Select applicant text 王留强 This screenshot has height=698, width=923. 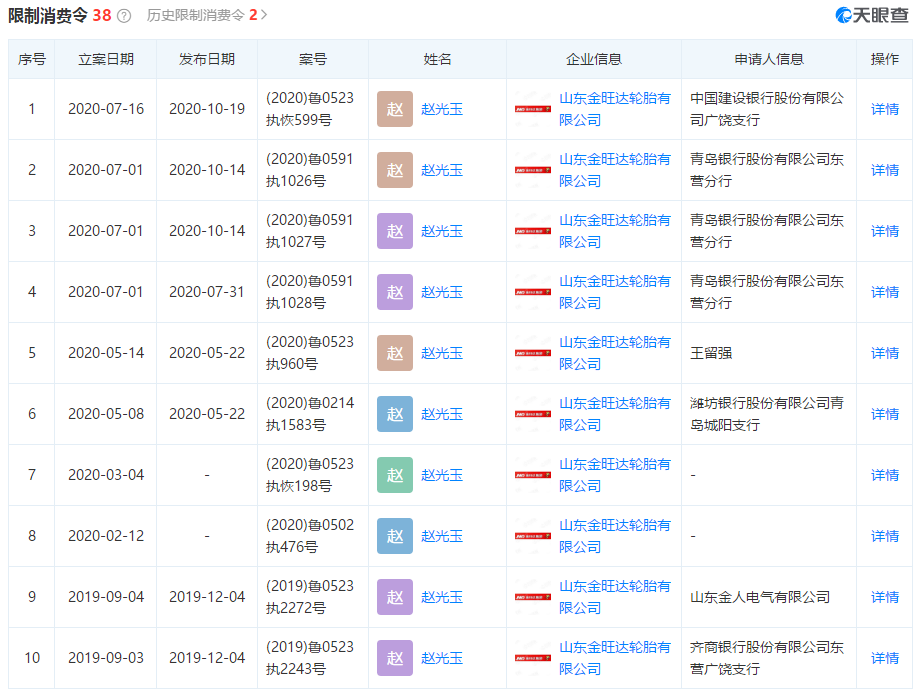pos(711,353)
